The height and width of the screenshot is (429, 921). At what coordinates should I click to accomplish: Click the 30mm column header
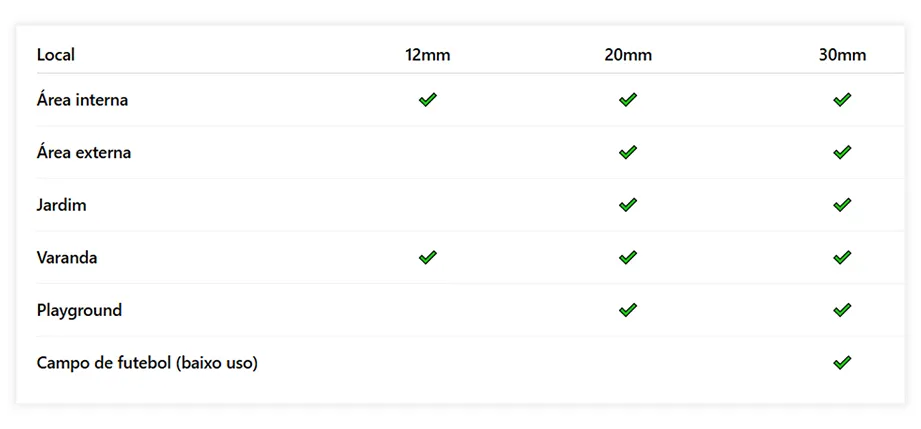[842, 55]
